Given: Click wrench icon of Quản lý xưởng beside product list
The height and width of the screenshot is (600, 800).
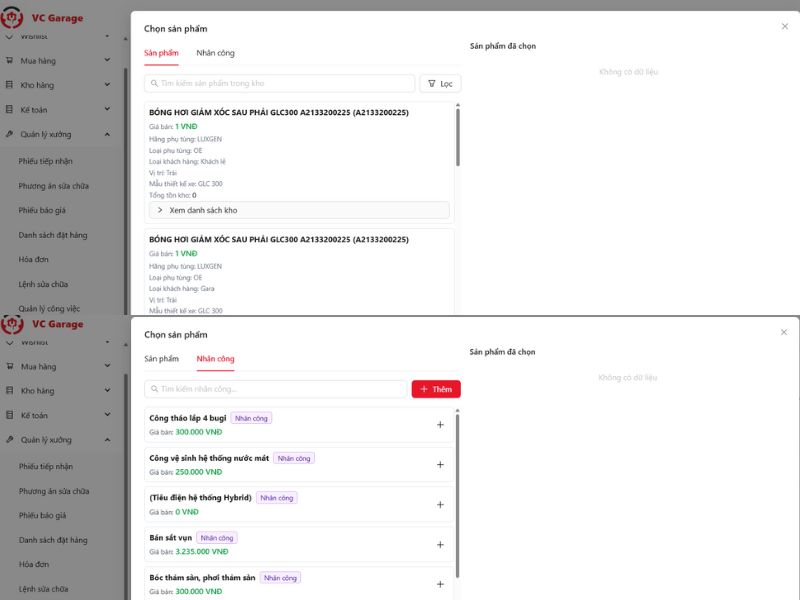Looking at the screenshot, I should 10,134.
